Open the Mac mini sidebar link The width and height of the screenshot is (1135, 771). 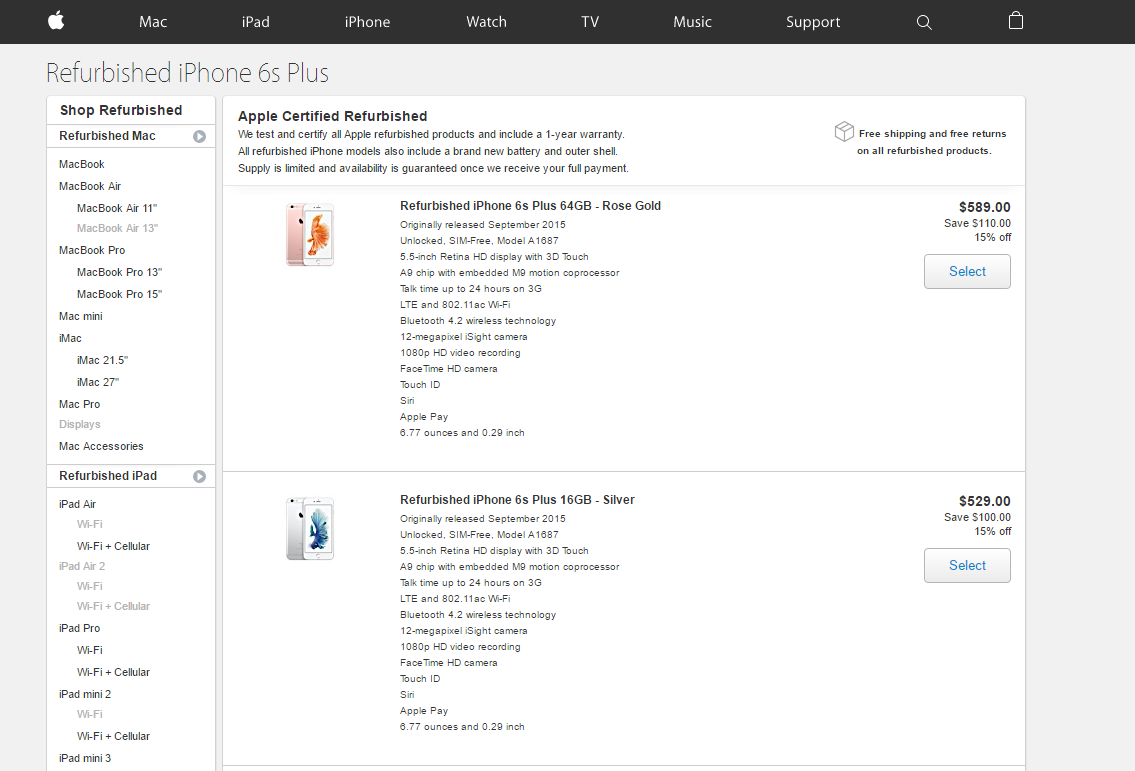(81, 316)
